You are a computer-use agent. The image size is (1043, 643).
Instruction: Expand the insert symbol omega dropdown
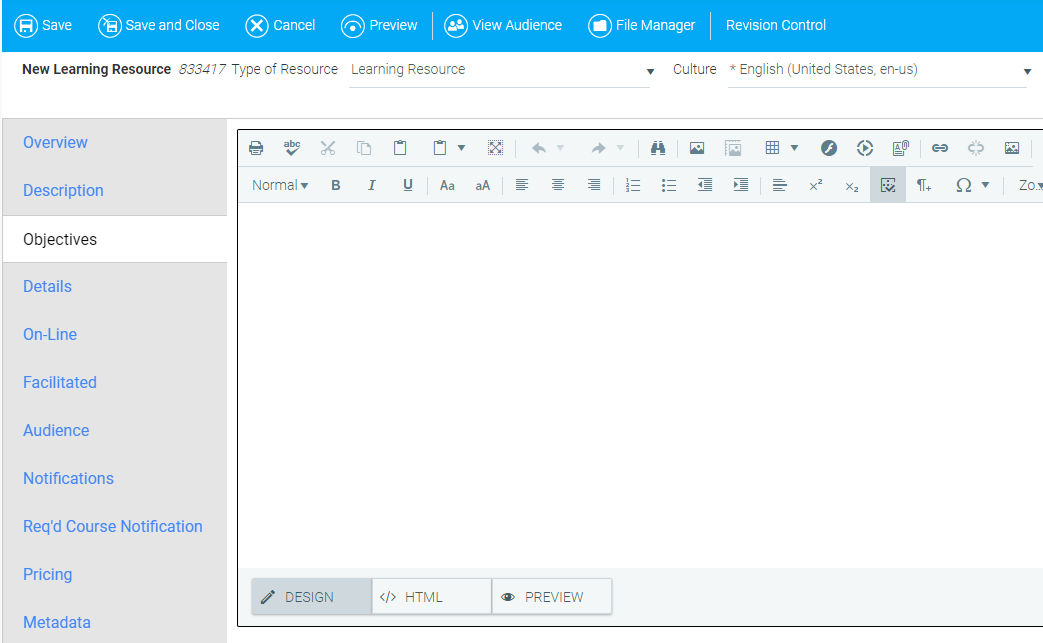point(985,185)
